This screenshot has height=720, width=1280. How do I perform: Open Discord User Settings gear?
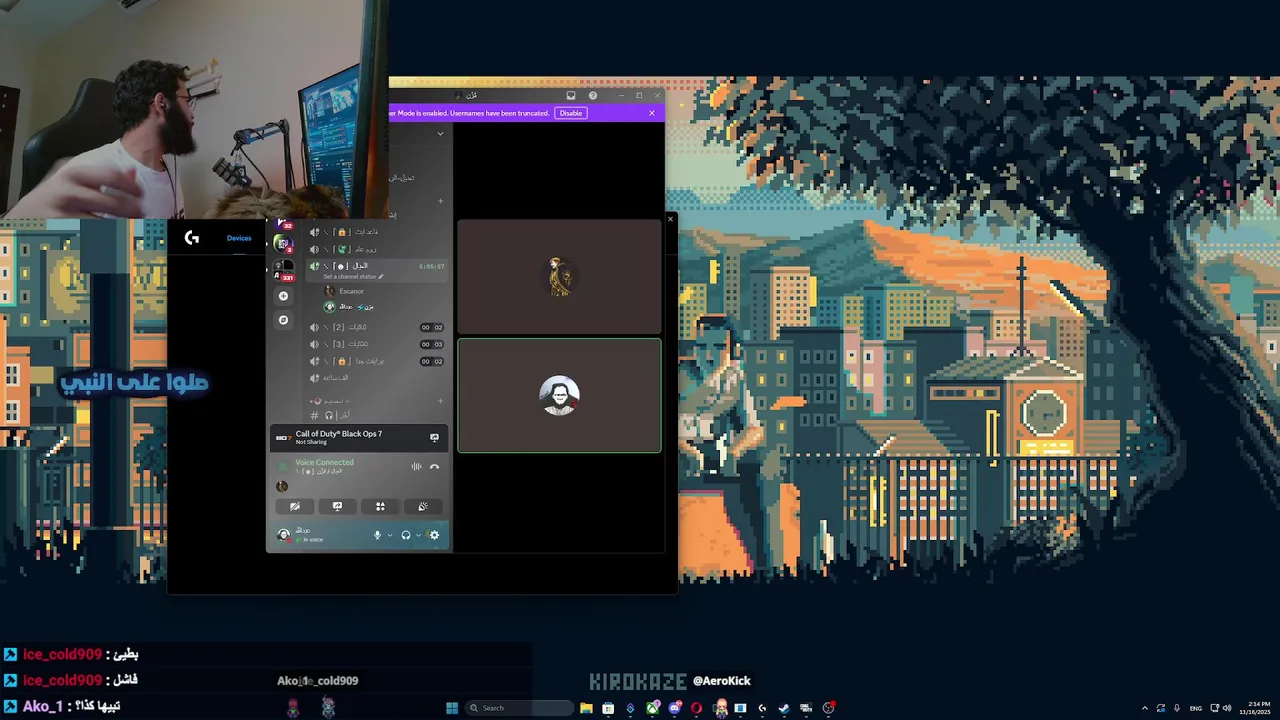(434, 535)
